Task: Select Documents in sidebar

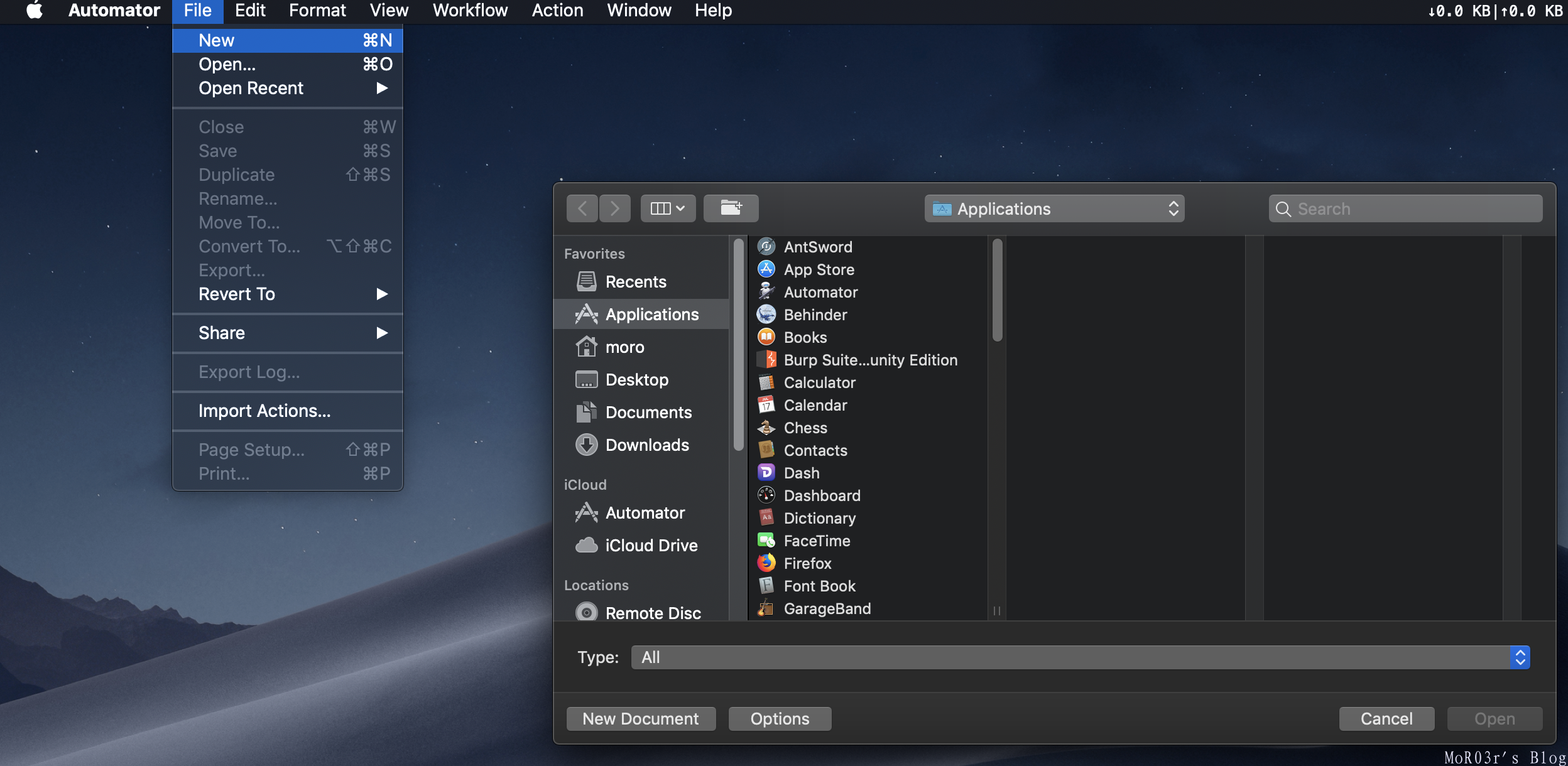Action: 641,413
